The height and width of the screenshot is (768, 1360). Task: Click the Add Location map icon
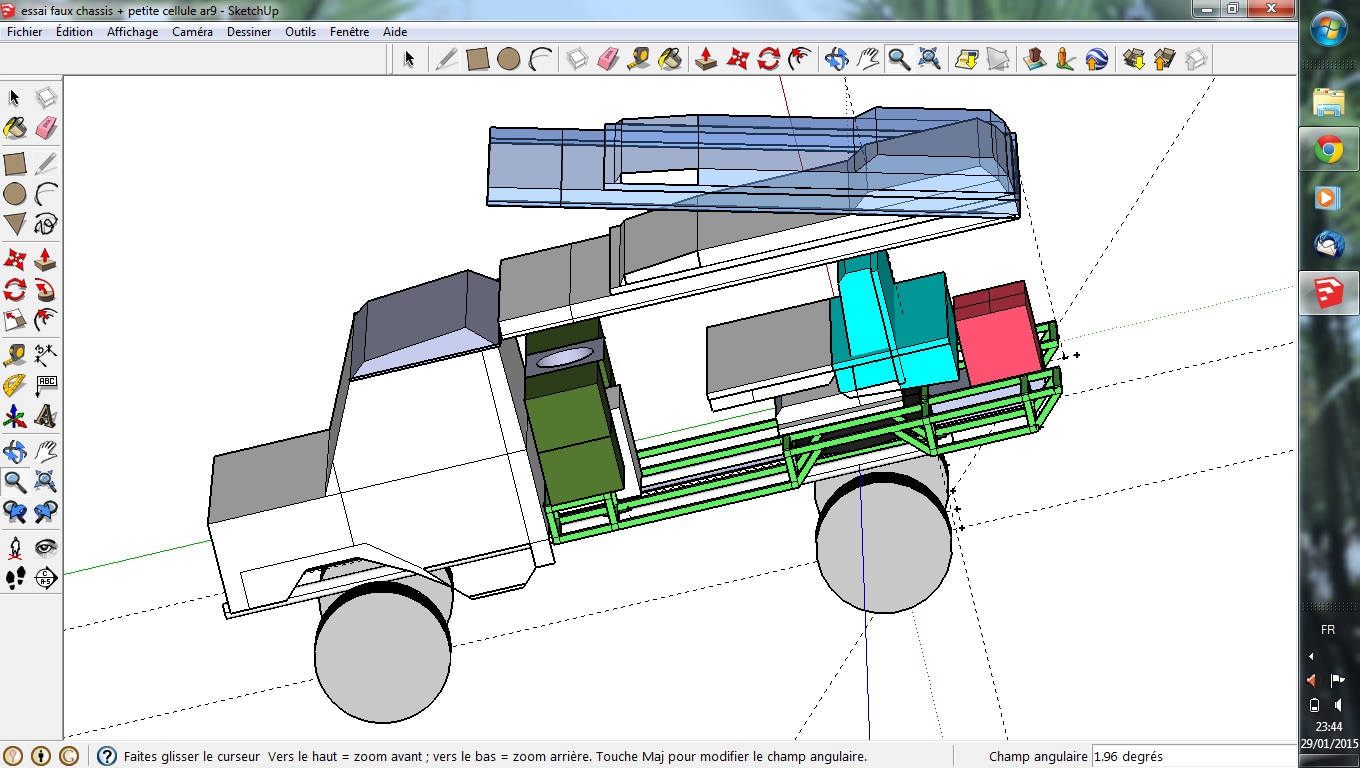(966, 59)
